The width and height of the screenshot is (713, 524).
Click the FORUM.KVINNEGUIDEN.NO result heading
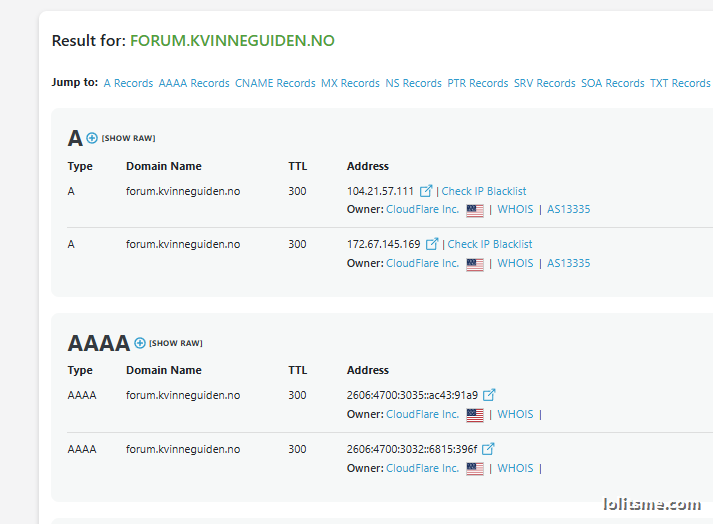coord(232,40)
